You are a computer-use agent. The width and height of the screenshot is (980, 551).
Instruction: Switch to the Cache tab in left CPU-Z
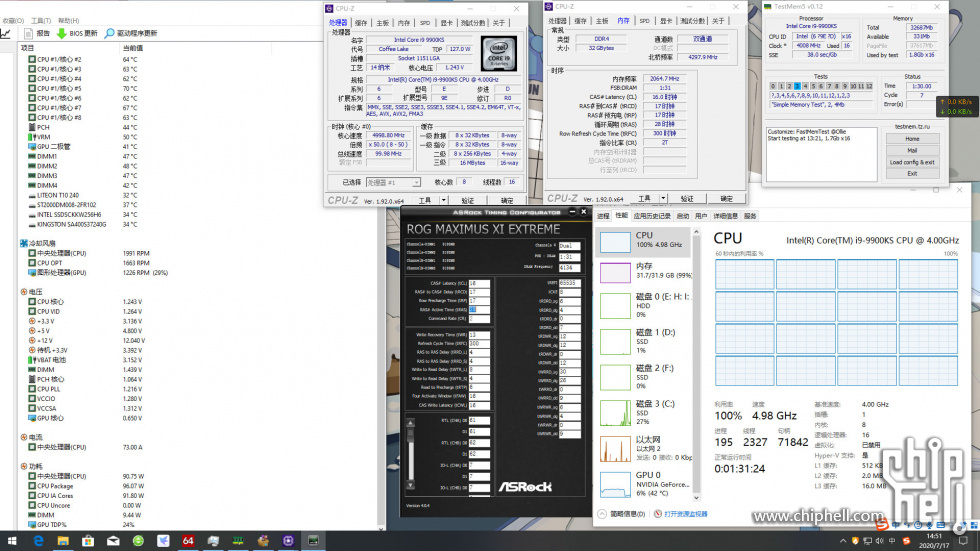361,23
